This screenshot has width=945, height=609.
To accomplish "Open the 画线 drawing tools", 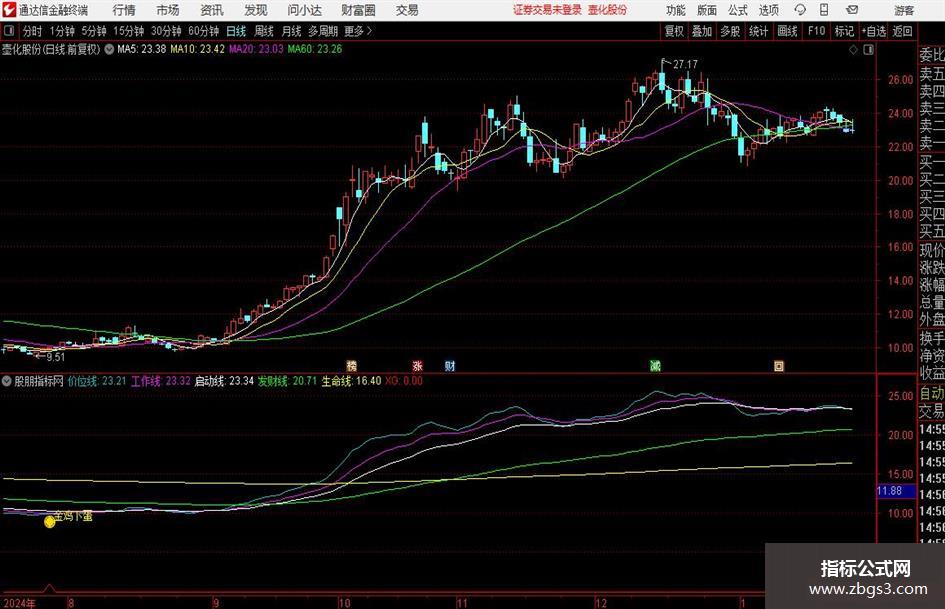I will tap(787, 31).
